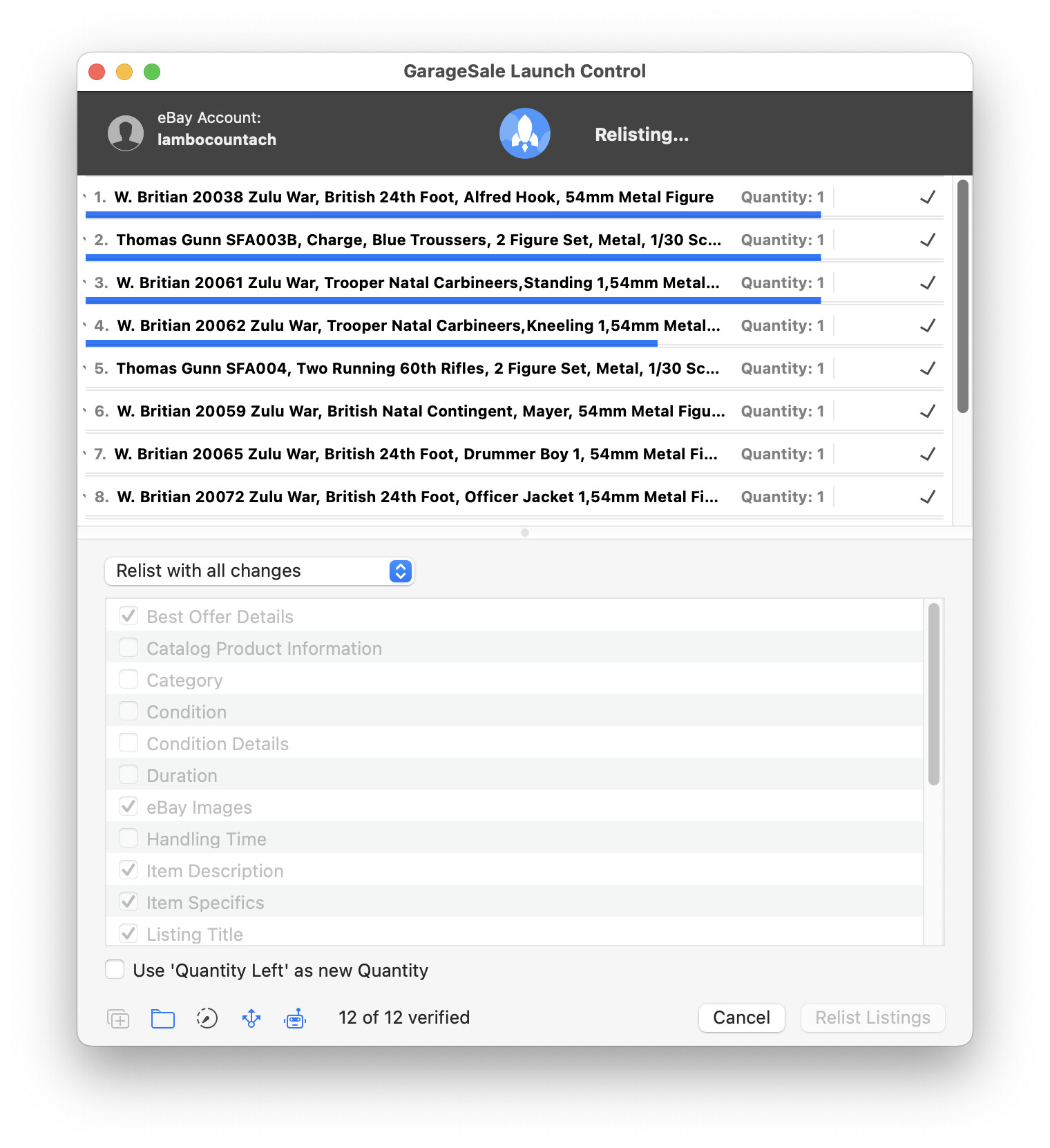The width and height of the screenshot is (1050, 1148).
Task: Enable the Handling Time checkbox
Action: click(x=128, y=838)
